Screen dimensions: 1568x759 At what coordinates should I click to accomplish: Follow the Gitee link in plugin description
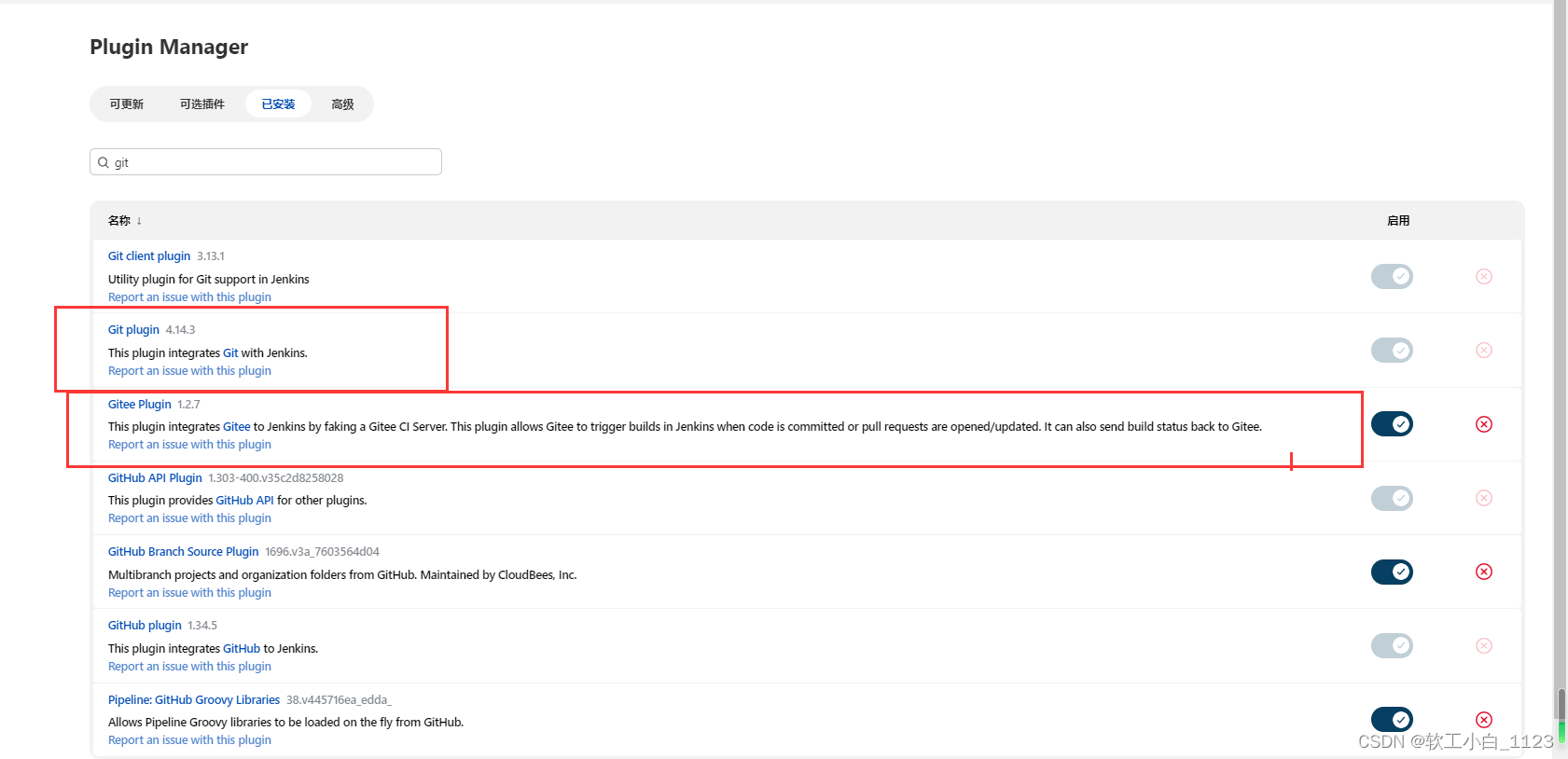coord(237,427)
